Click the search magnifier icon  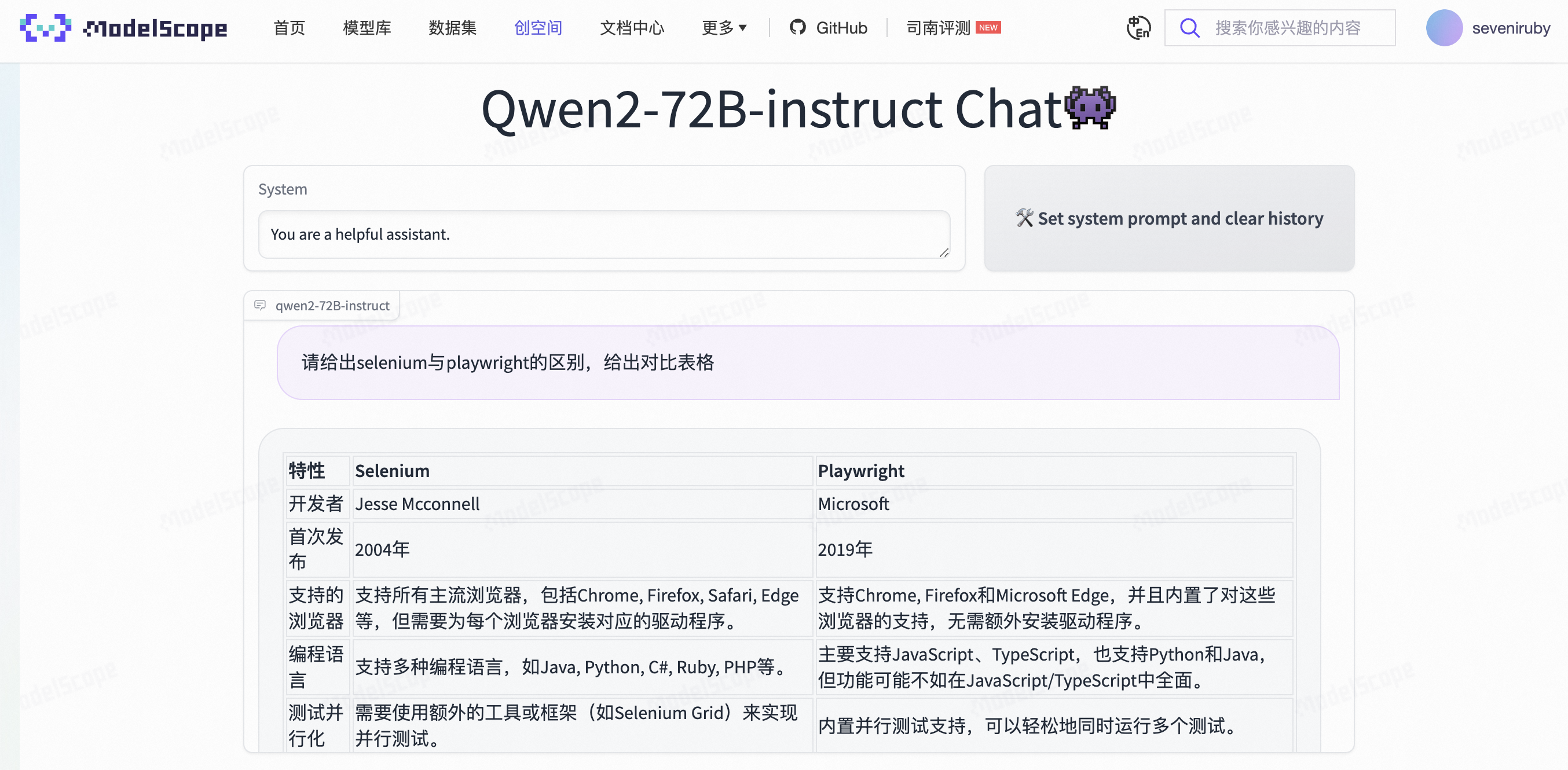(1189, 28)
